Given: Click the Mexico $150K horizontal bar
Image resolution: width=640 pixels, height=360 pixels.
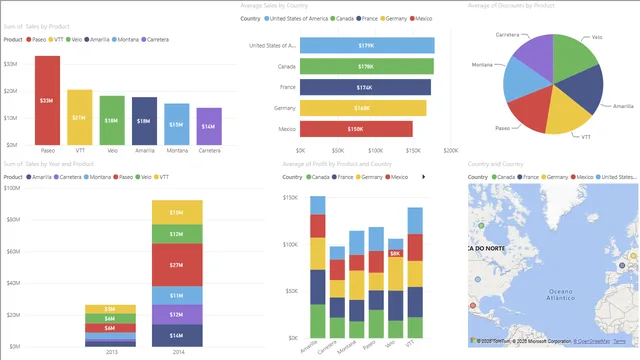Looking at the screenshot, I should [x=356, y=129].
